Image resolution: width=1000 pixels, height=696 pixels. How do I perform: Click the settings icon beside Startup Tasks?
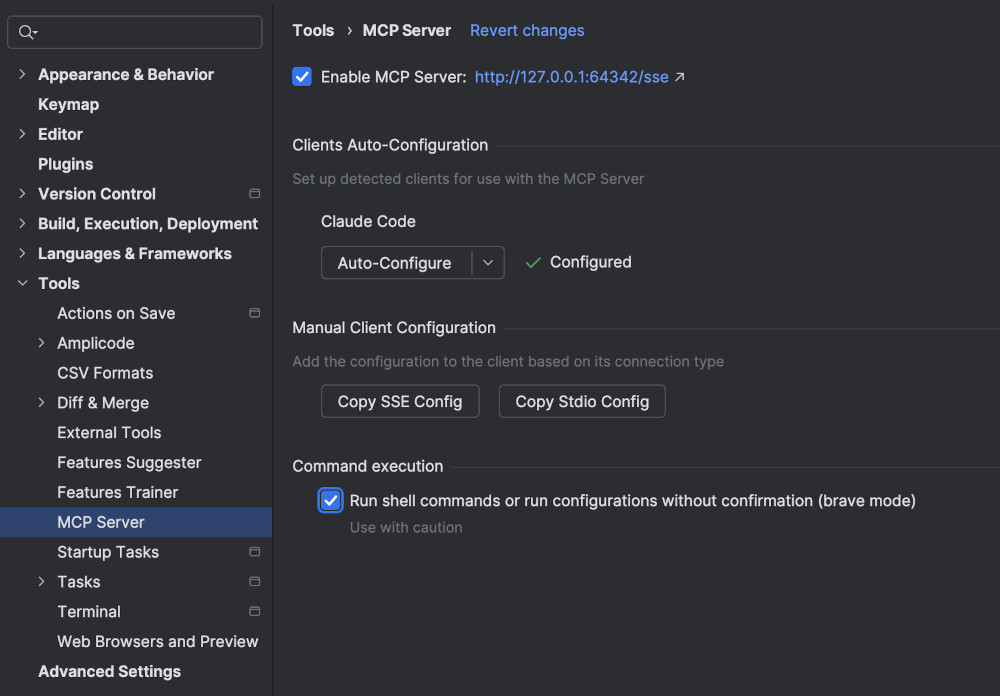(254, 551)
